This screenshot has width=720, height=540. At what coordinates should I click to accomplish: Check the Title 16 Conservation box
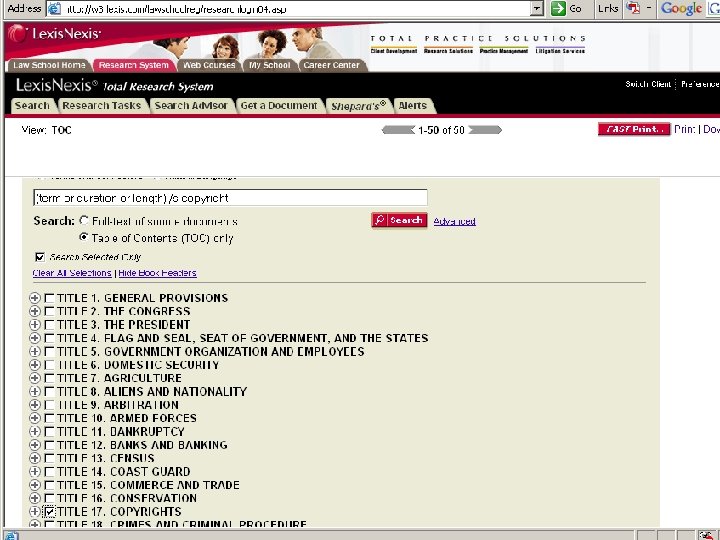click(x=49, y=498)
